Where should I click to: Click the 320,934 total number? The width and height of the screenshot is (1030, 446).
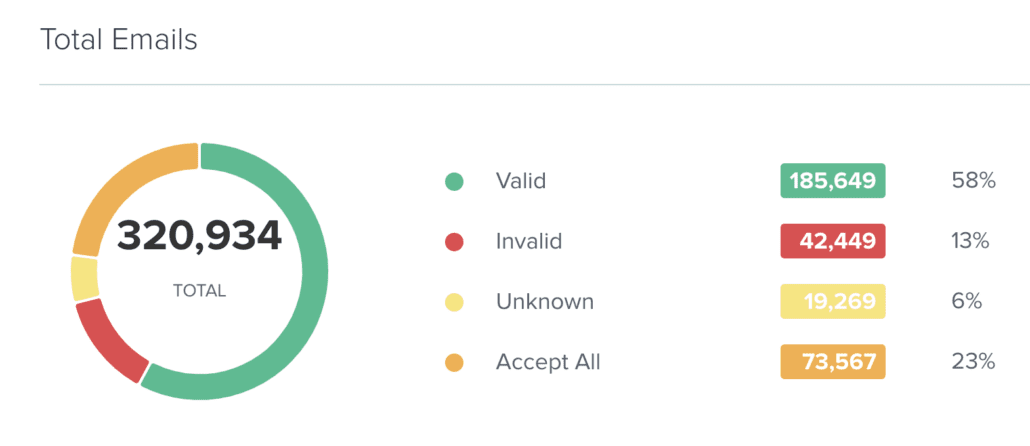coord(200,238)
